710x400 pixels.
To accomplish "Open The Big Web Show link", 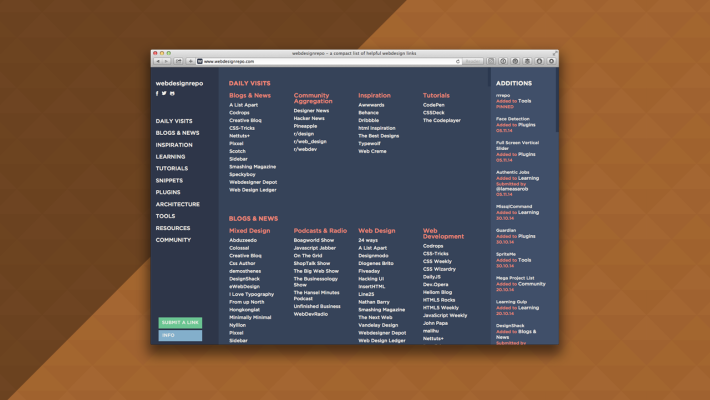I will (316, 271).
